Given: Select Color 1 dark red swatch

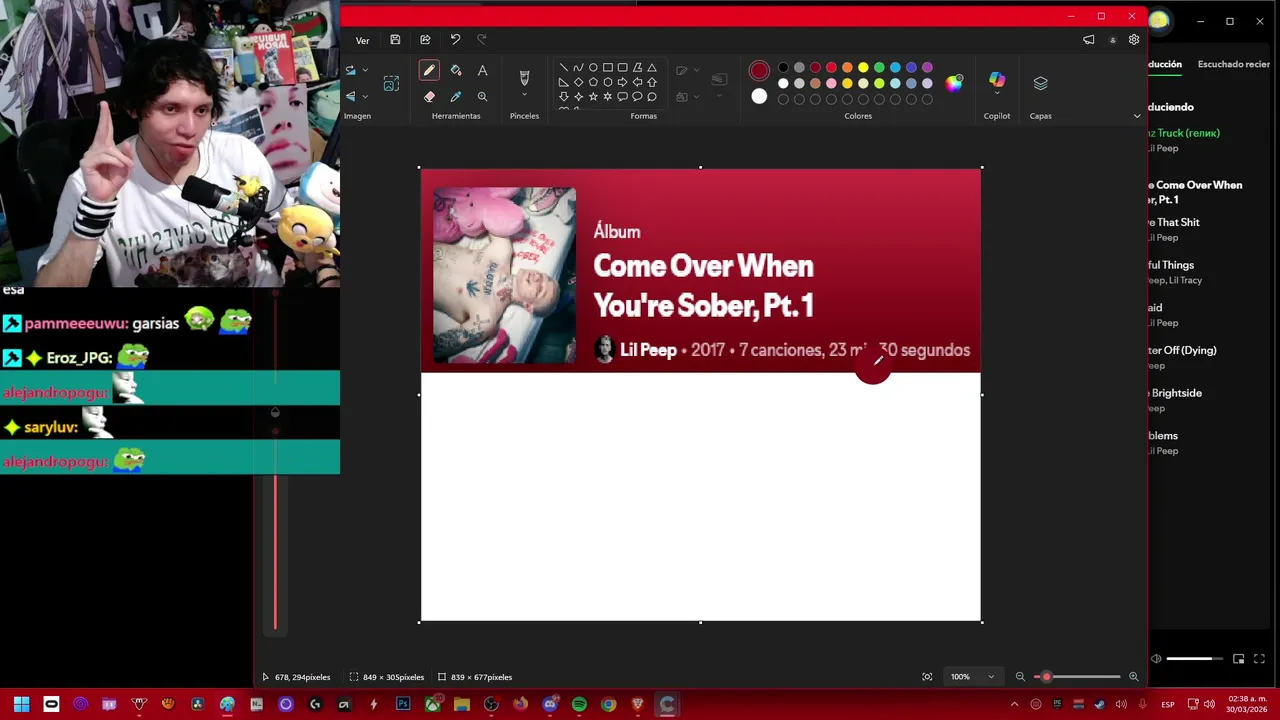Looking at the screenshot, I should click(x=759, y=71).
